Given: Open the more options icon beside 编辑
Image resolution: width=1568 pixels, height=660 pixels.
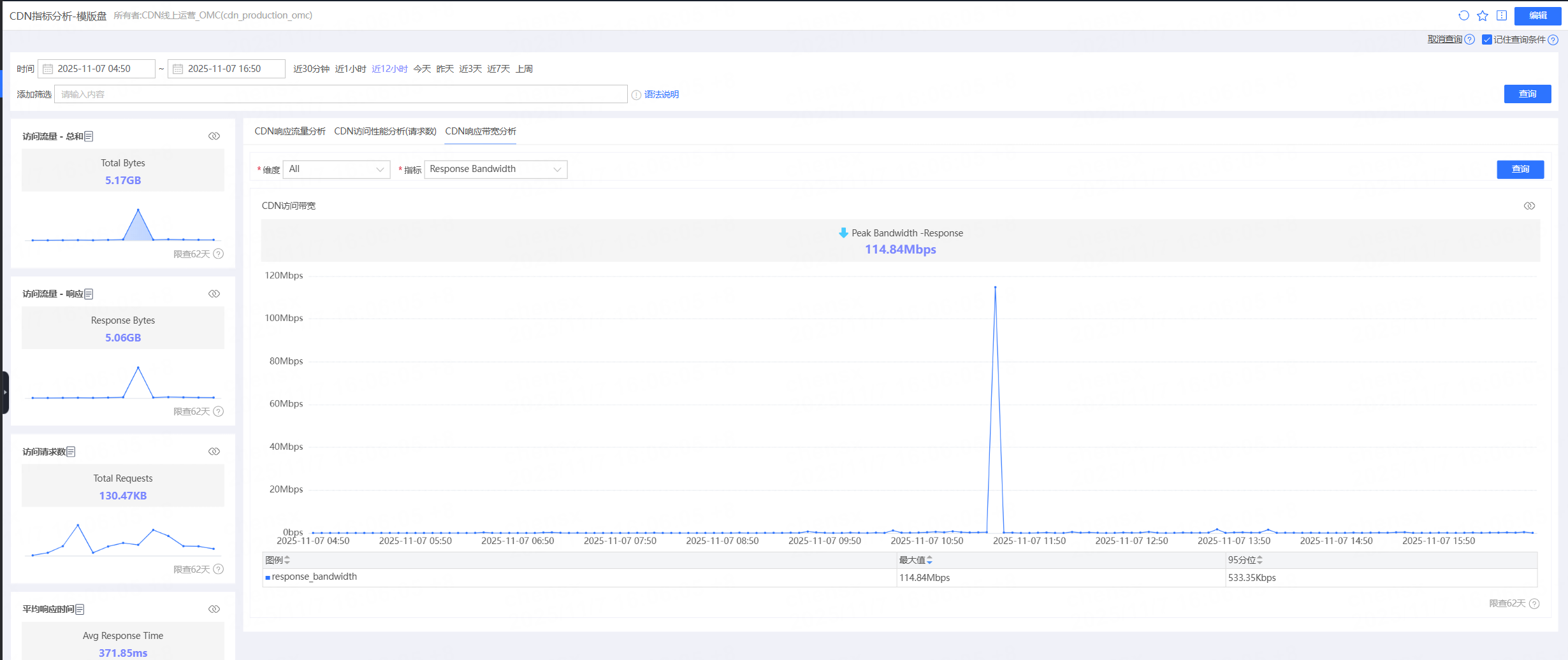Looking at the screenshot, I should [1502, 15].
